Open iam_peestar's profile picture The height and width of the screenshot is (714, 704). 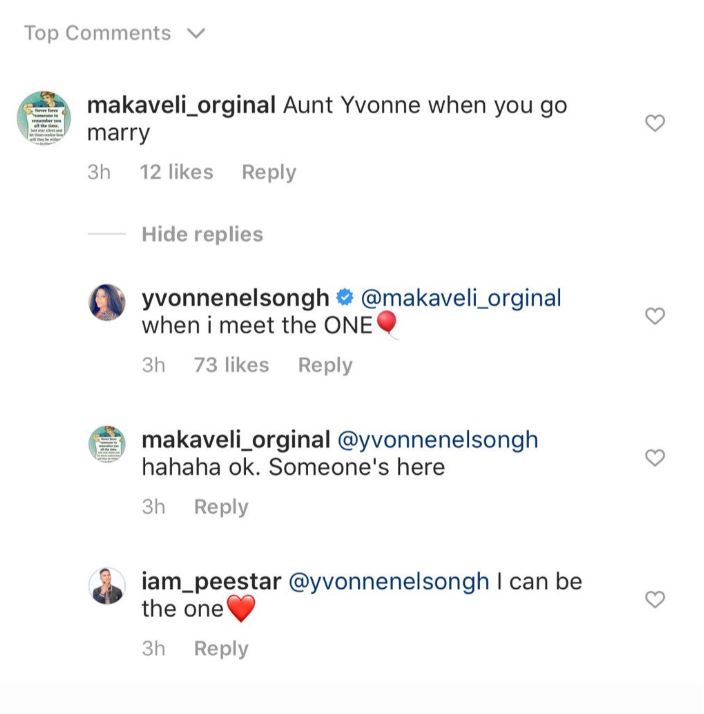point(107,587)
